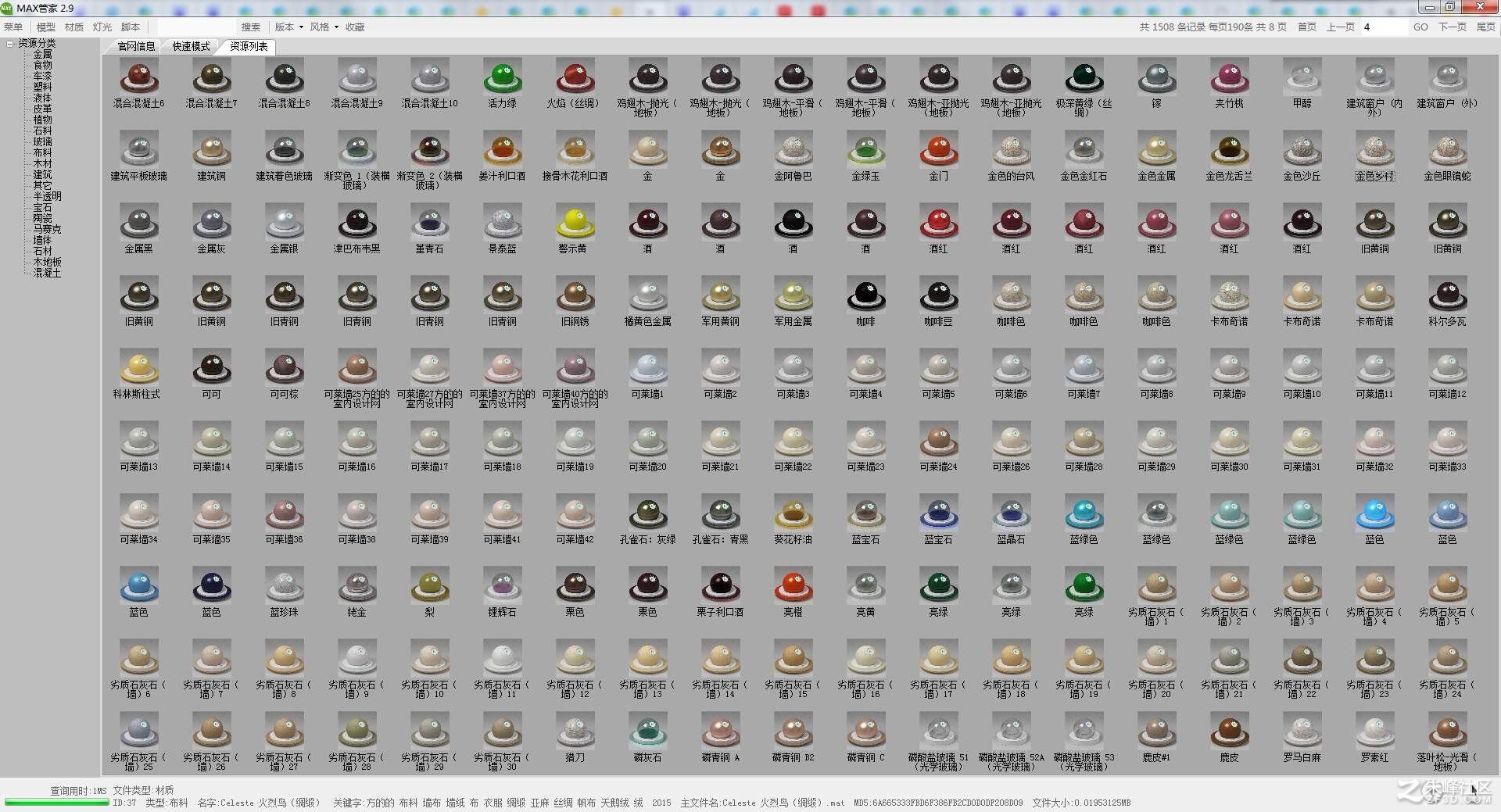
Task: Select the 活力绿 green material thumbnail
Action: tap(502, 77)
